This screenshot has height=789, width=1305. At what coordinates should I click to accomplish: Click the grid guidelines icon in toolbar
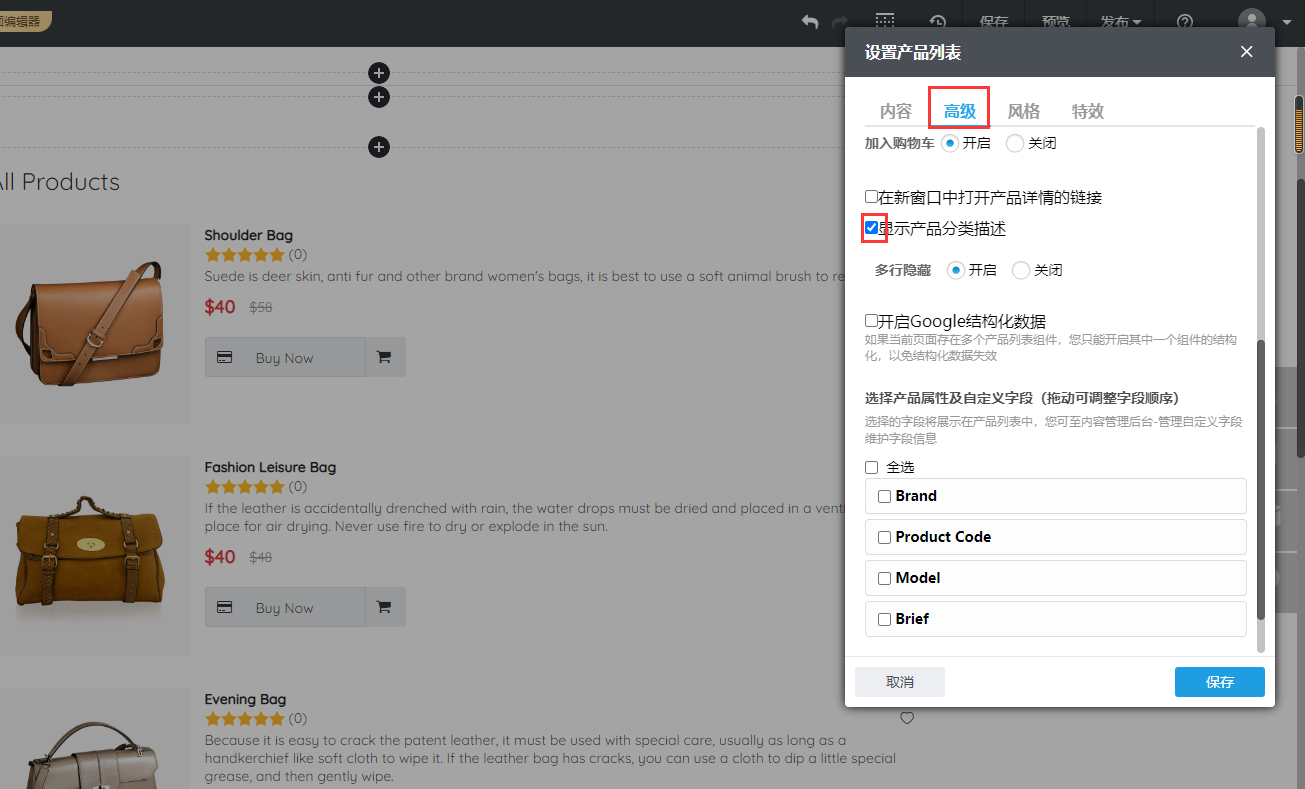click(x=885, y=22)
